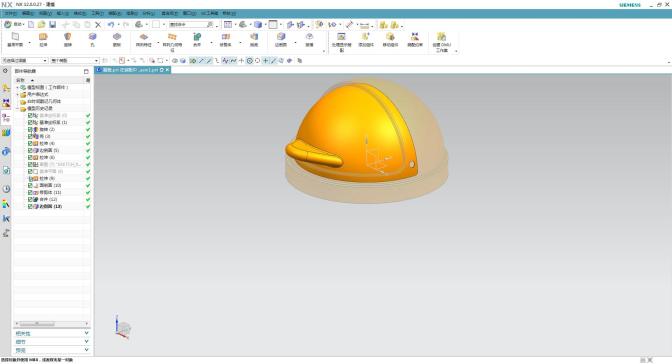
Task: Click the Undo arrow icon
Action: click(111, 24)
